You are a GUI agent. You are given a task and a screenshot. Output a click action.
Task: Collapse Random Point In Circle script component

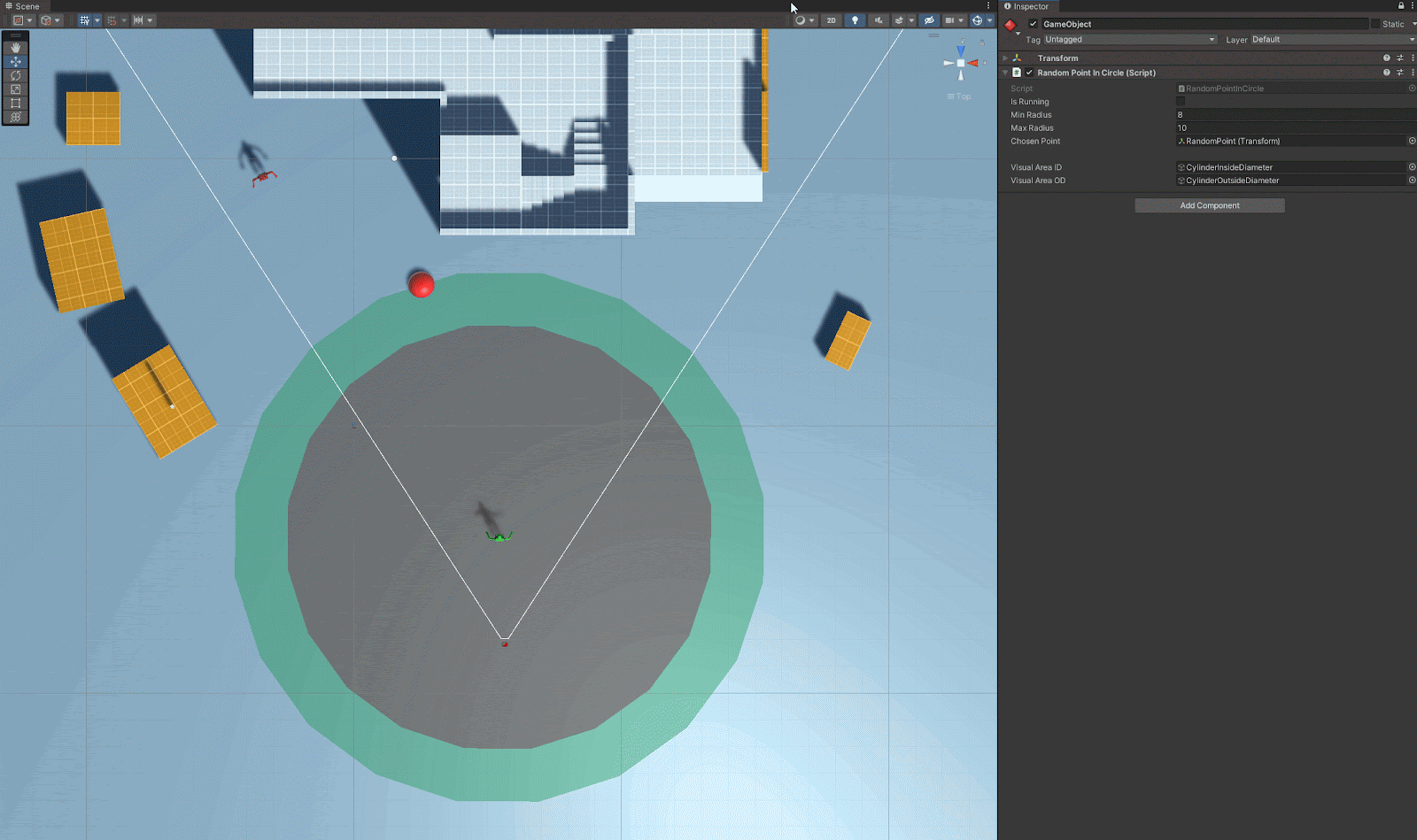(1005, 73)
